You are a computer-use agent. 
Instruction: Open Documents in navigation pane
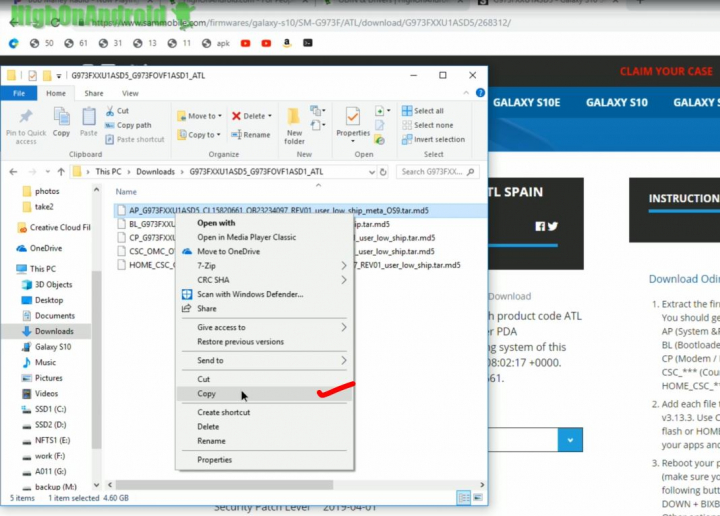tap(49, 315)
